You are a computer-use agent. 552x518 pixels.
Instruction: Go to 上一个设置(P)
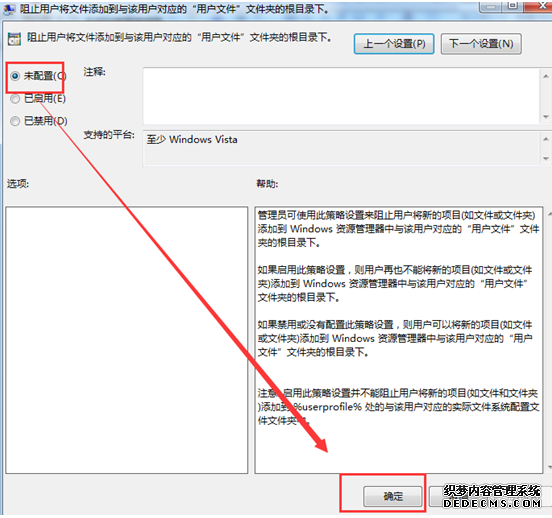[394, 44]
